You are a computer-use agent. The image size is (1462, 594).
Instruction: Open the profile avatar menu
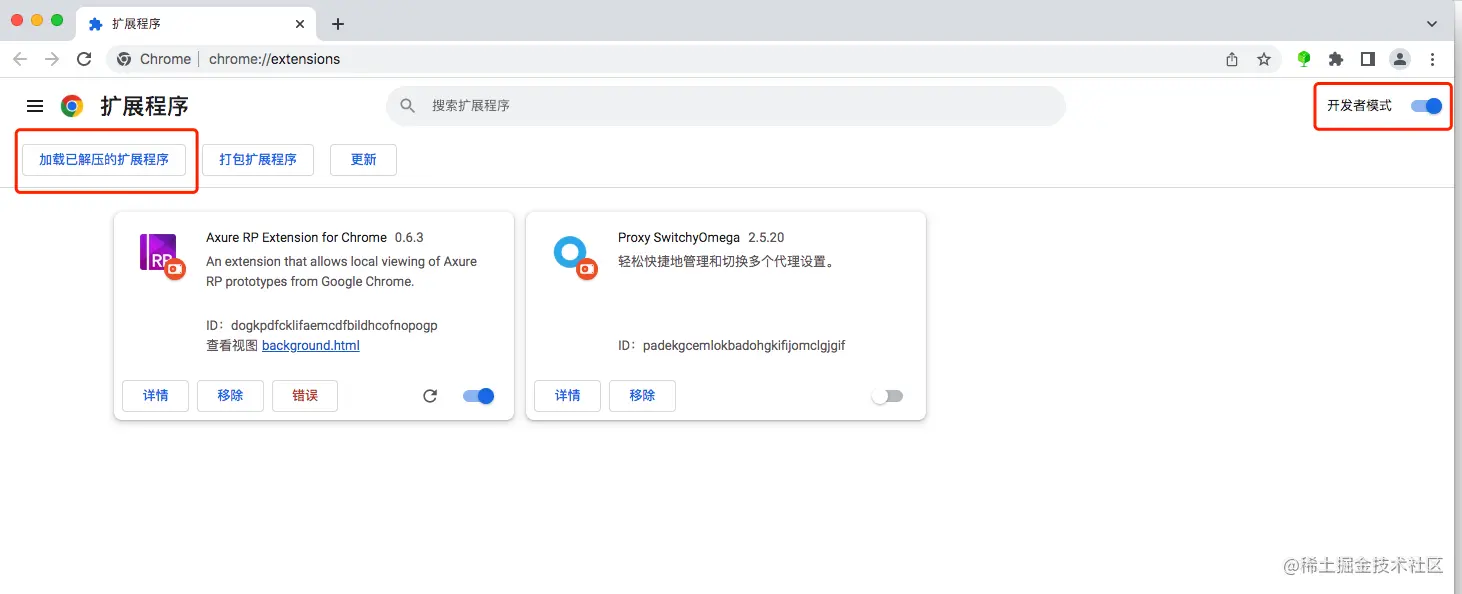(x=1400, y=59)
